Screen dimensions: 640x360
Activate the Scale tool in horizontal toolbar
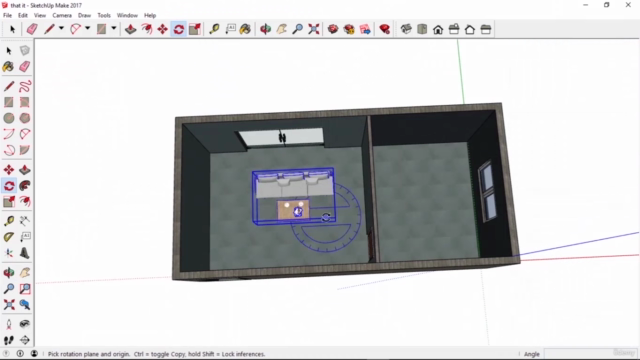(x=195, y=29)
